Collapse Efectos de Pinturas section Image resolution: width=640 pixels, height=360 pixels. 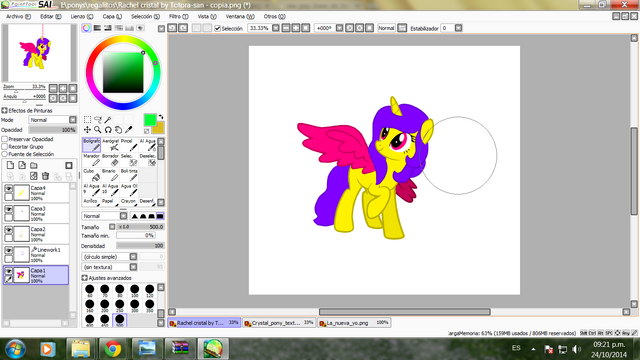pos(4,111)
